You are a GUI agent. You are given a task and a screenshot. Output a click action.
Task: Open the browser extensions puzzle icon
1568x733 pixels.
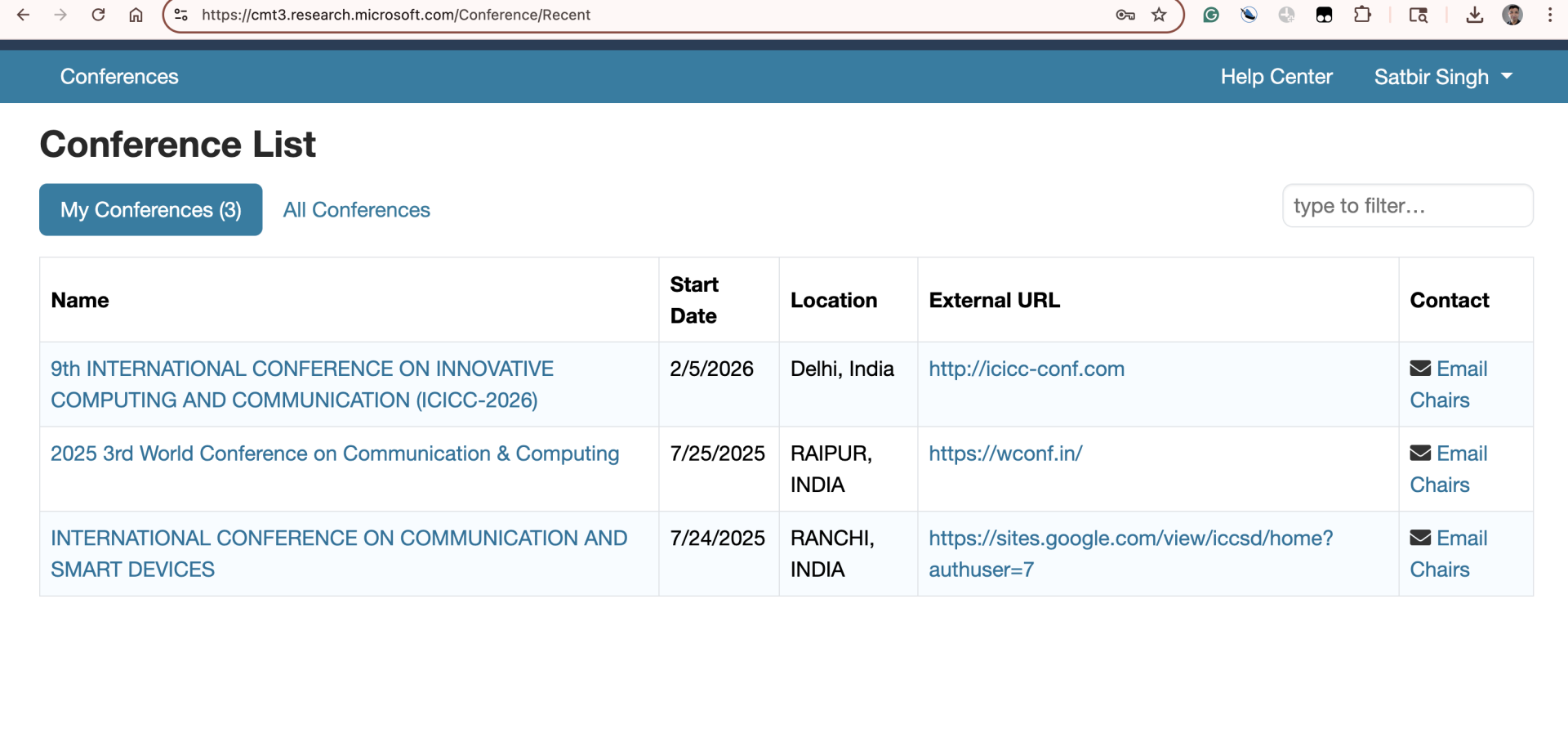coord(1361,15)
